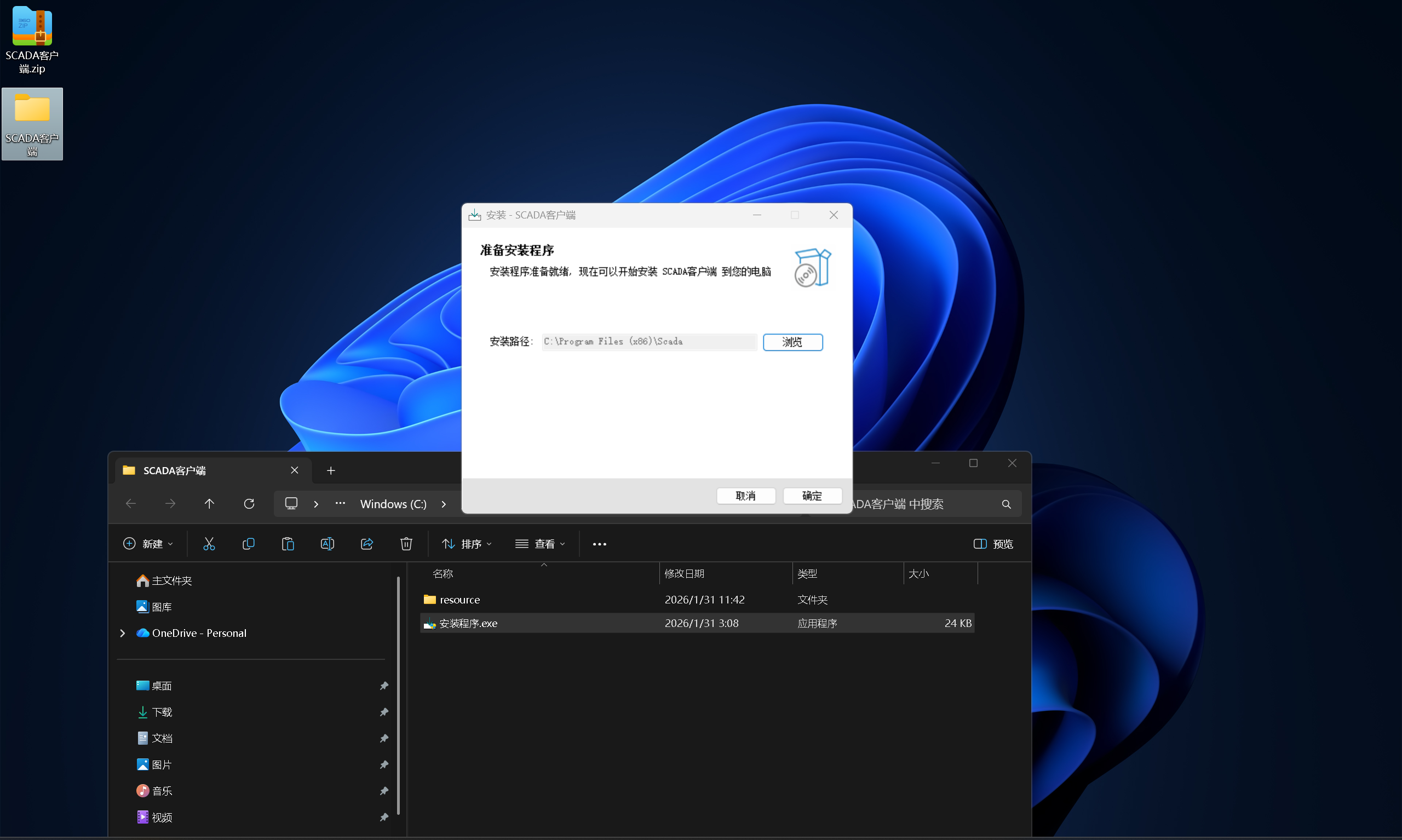Click 取消 to cancel the installer
1402x840 pixels.
745,496
